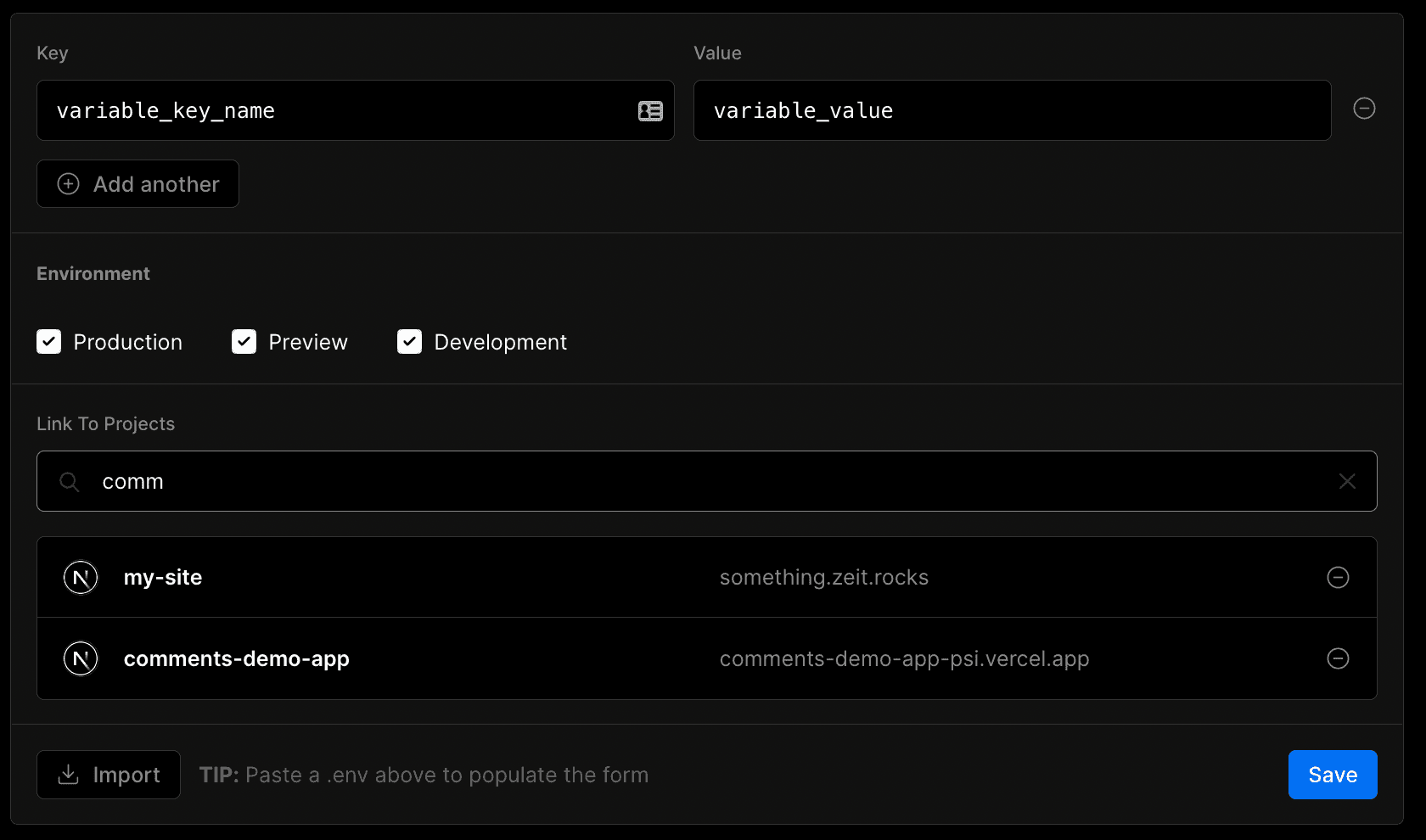
Task: Focus the Value input containing variable_value
Action: pos(1010,111)
